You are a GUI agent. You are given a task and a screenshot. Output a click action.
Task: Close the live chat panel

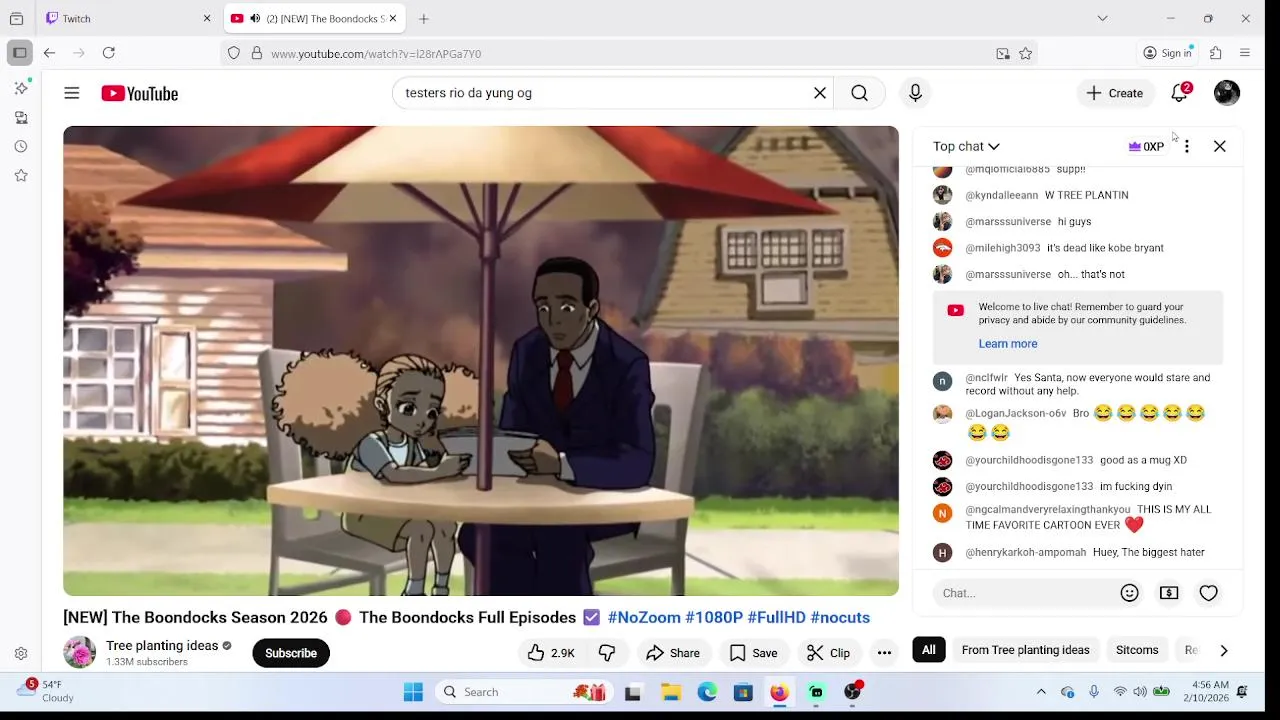click(x=1220, y=146)
